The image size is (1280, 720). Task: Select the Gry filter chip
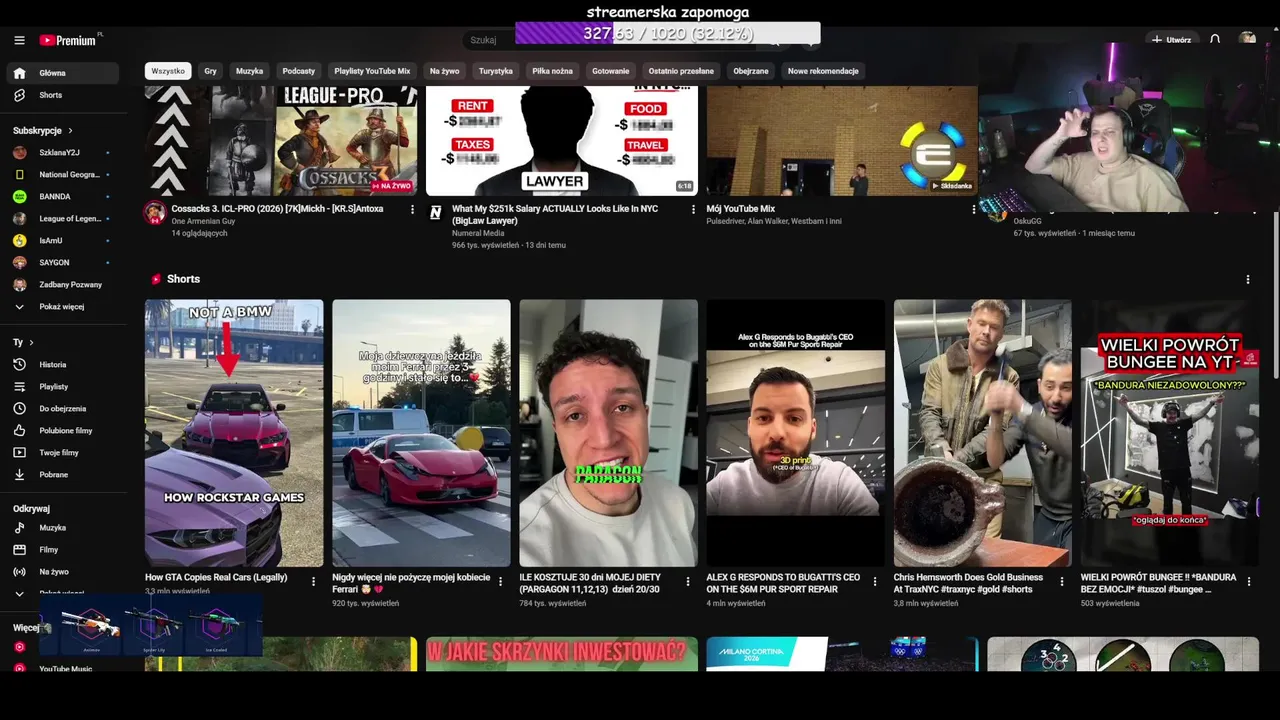210,71
